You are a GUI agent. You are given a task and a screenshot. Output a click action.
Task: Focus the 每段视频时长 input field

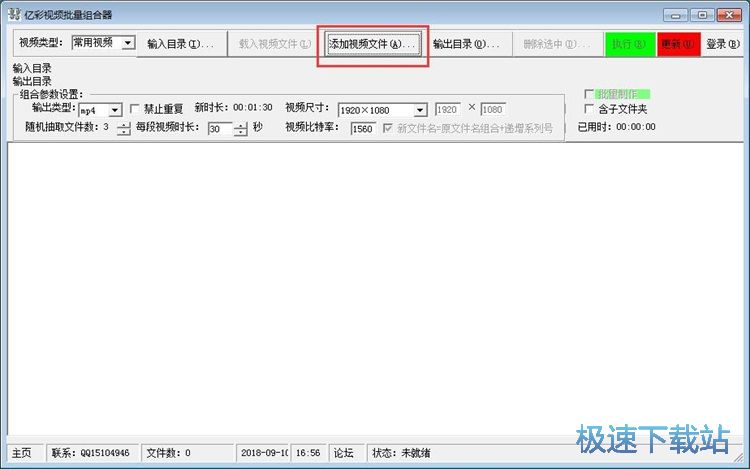pyautogui.click(x=220, y=129)
